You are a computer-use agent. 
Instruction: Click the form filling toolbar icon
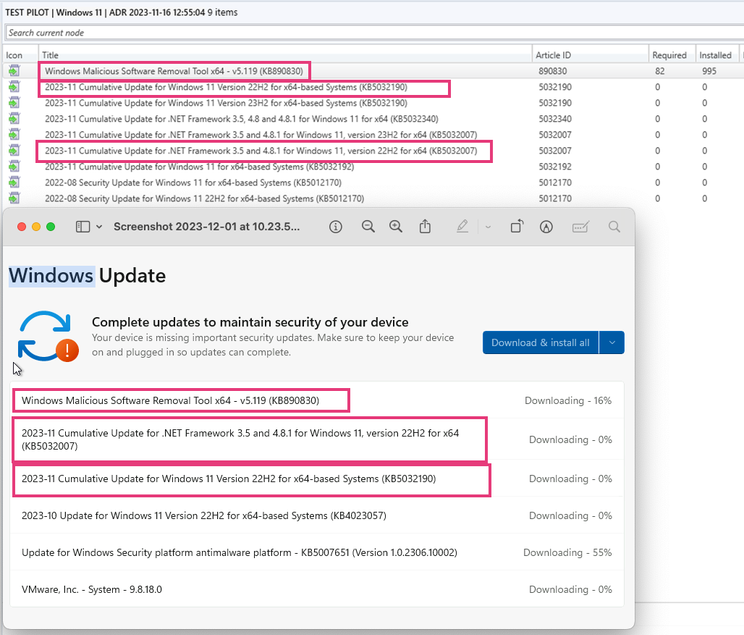pos(580,227)
